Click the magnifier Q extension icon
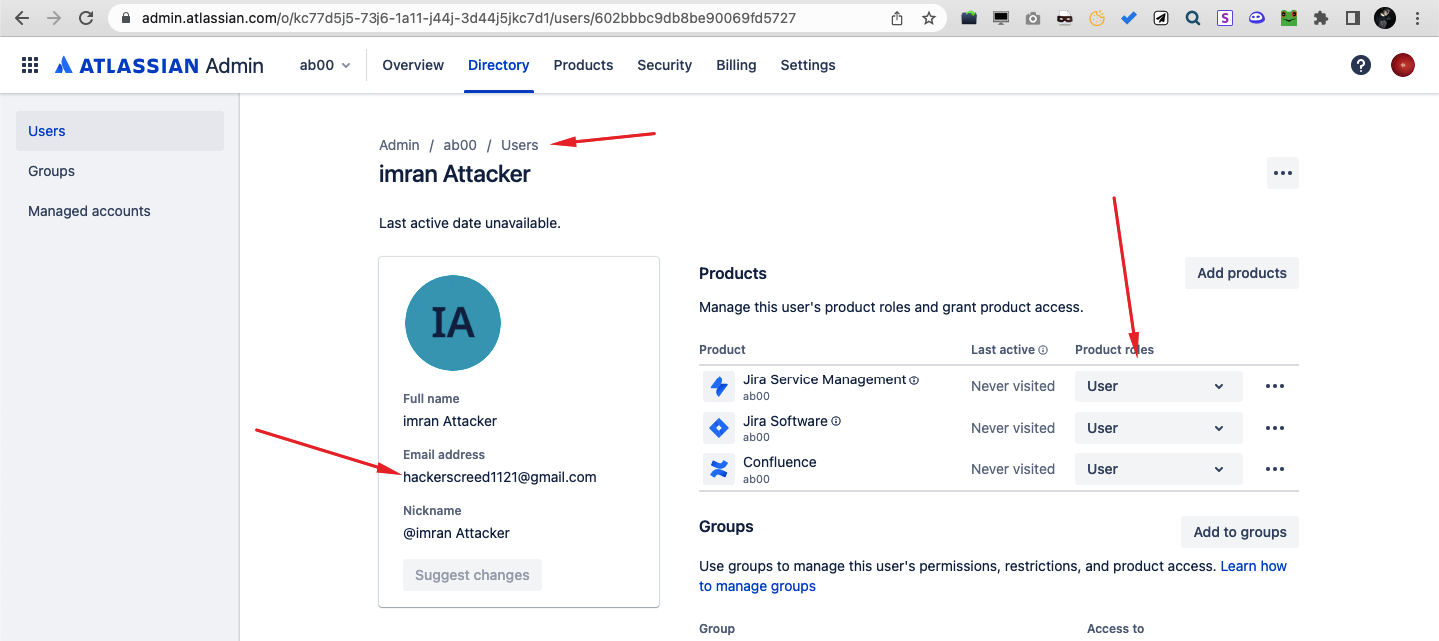1439x641 pixels. click(x=1193, y=18)
